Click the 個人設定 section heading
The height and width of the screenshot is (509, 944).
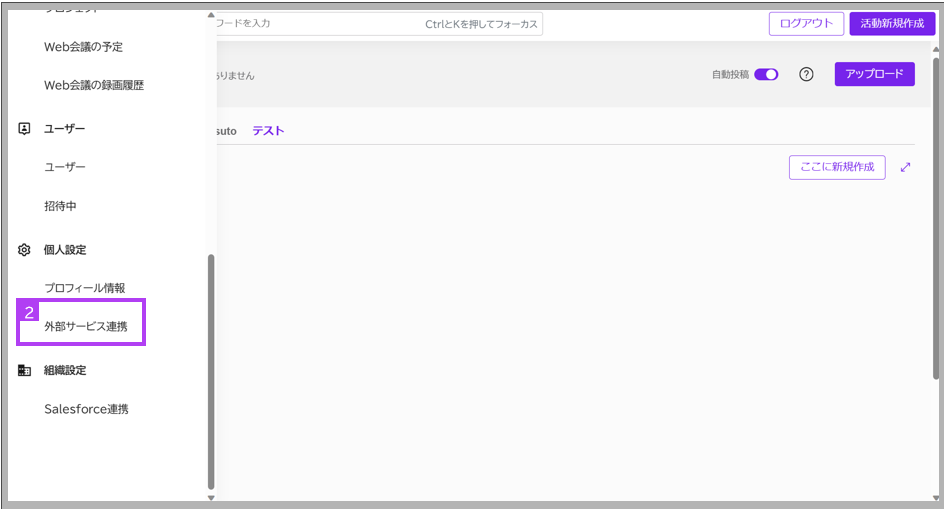(65, 249)
